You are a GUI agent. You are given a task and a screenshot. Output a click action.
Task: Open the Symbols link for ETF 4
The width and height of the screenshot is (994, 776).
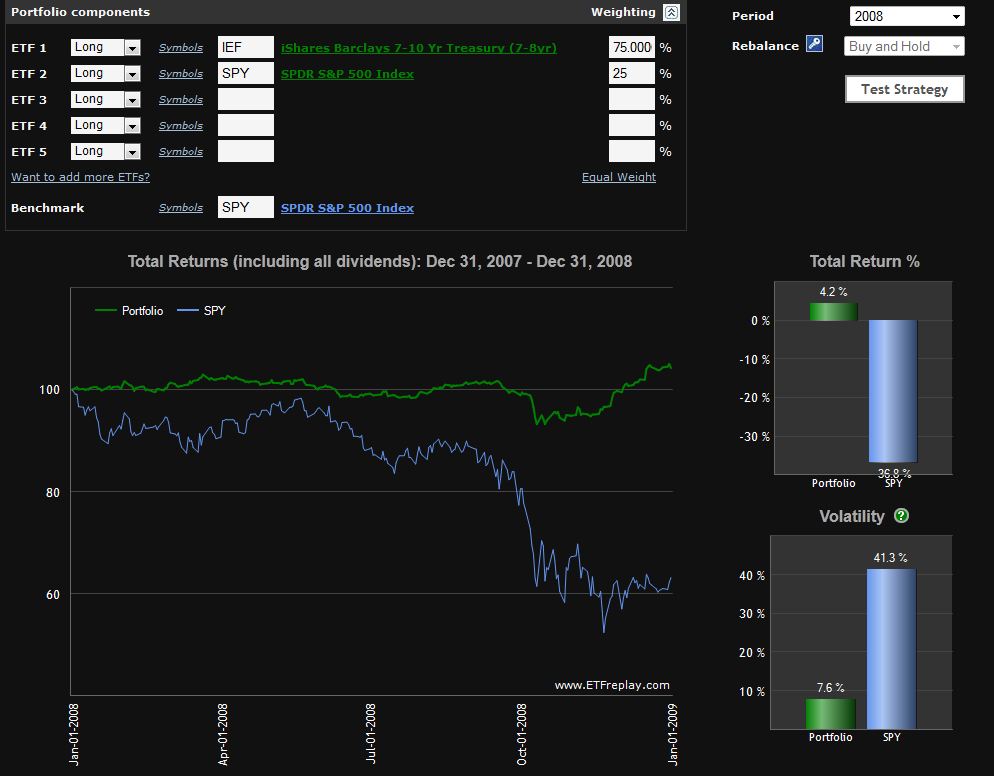(x=181, y=126)
